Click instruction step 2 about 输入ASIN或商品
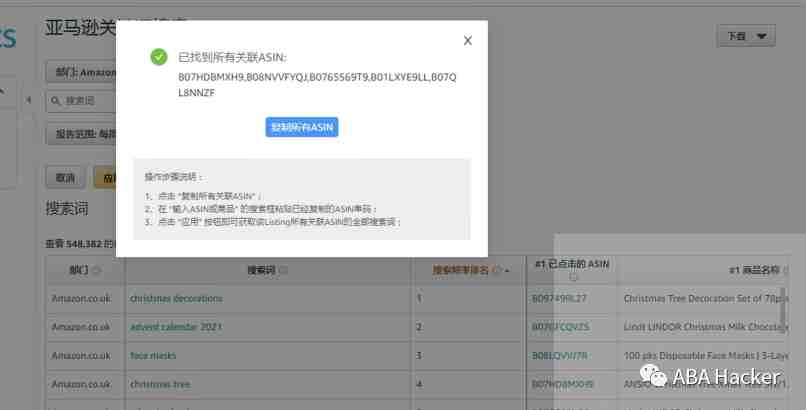The width and height of the screenshot is (806, 410). (261, 209)
